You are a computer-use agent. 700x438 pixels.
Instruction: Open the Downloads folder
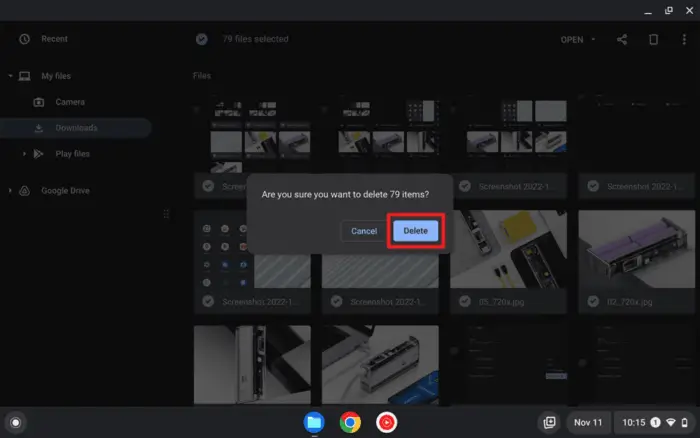point(76,128)
